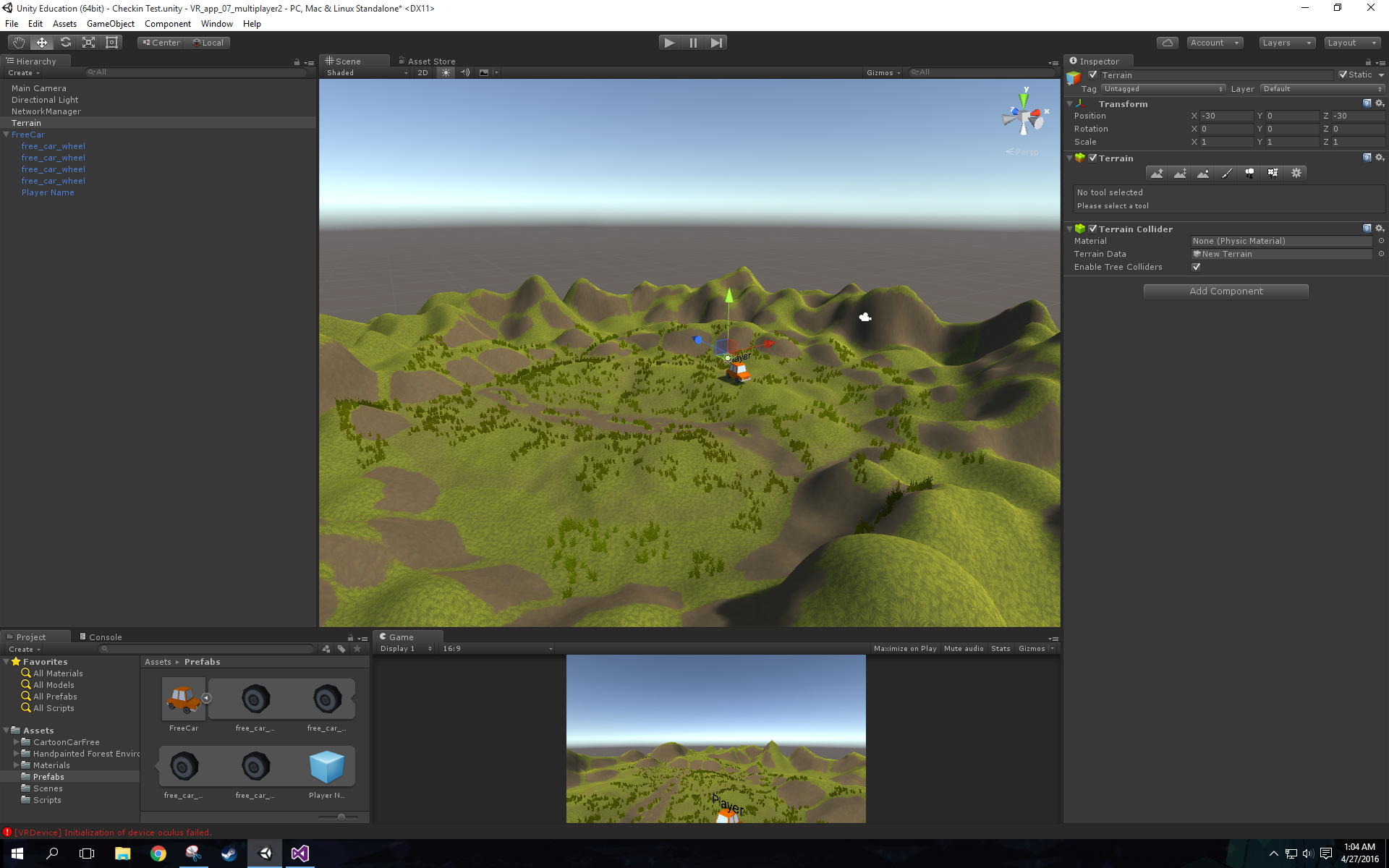Select the Move tool in the toolbar
This screenshot has width=1389, height=868.
tap(41, 42)
